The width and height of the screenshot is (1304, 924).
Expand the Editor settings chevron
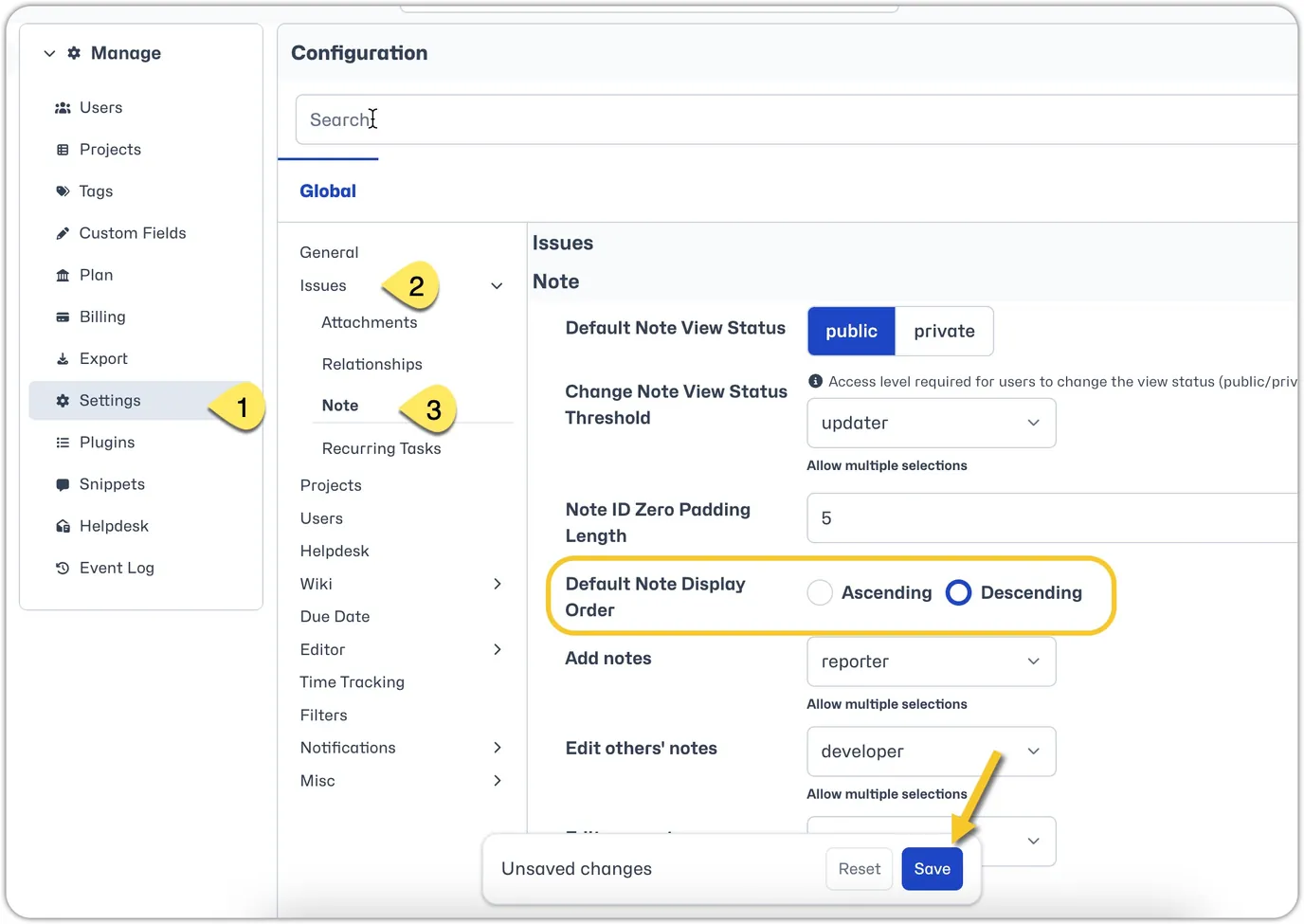tap(498, 649)
